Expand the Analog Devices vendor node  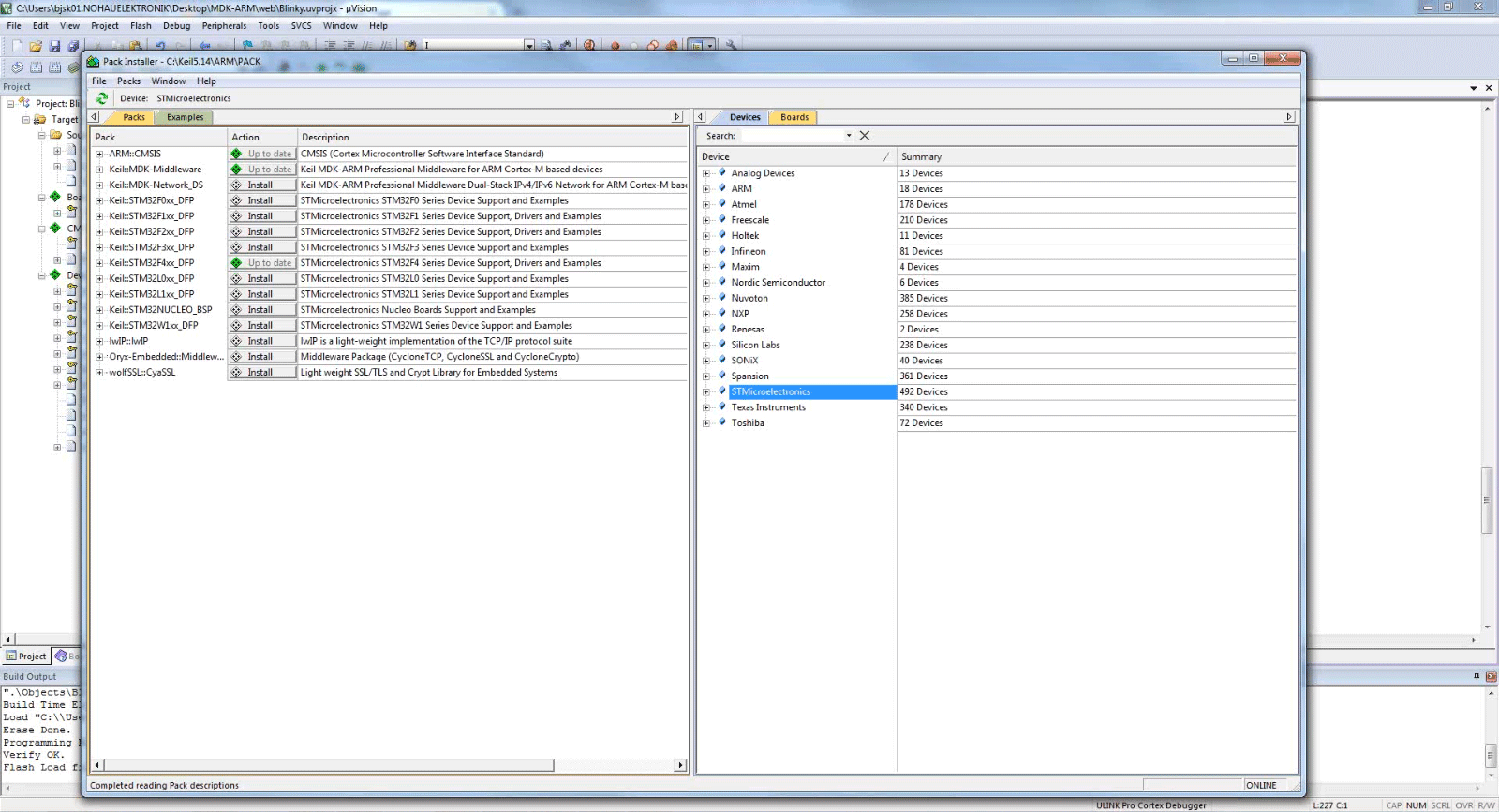(706, 173)
